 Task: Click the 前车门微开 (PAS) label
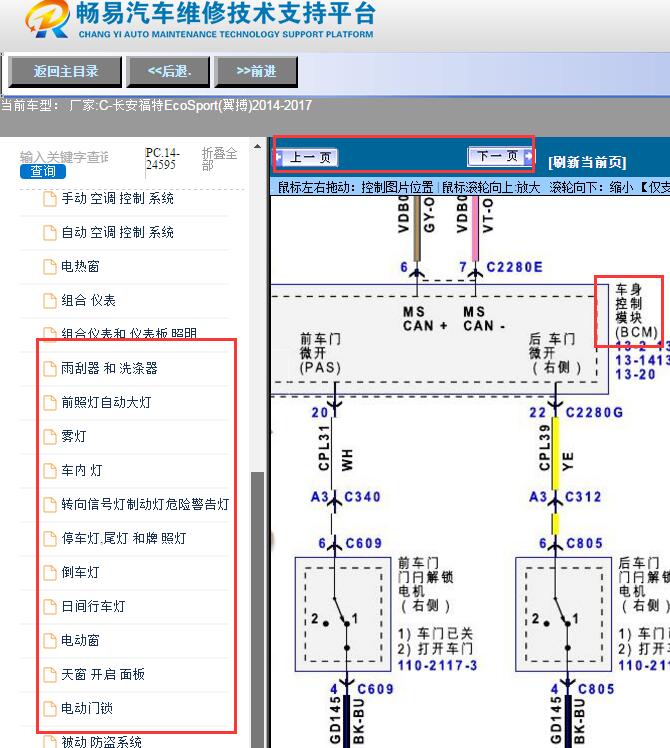coord(320,353)
